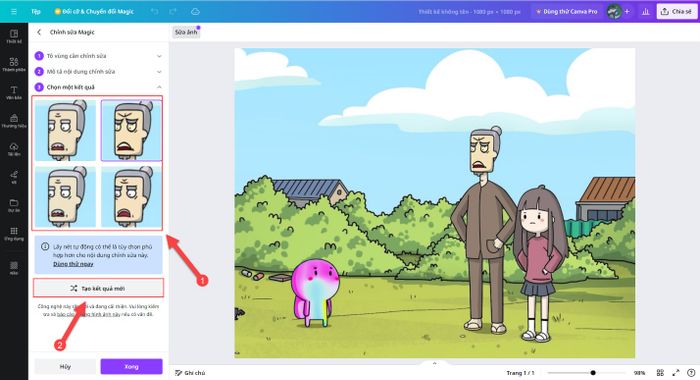700x380 pixels.
Task: Click the Dùng thử ngay link
Action: click(73, 264)
